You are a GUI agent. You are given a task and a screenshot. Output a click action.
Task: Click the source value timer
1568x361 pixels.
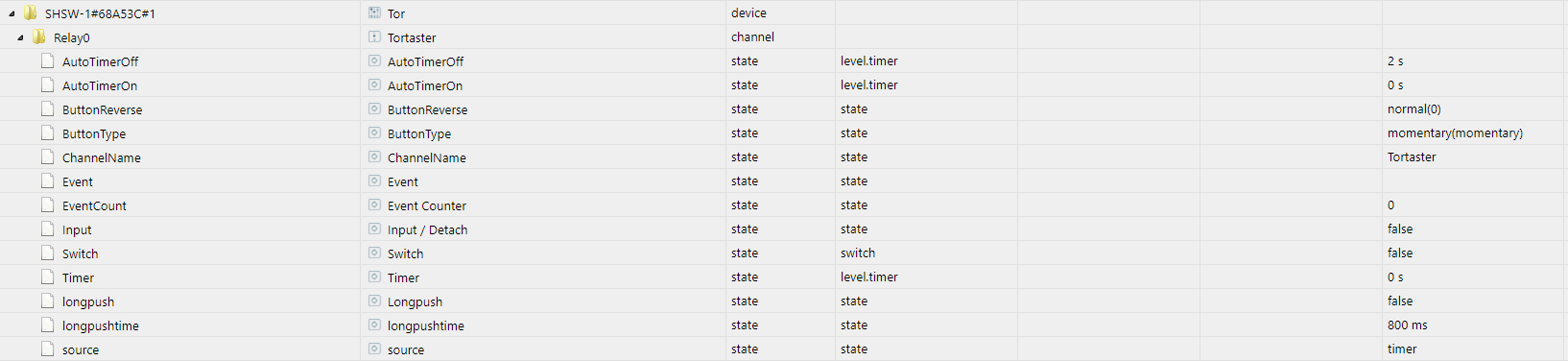tap(1402, 349)
